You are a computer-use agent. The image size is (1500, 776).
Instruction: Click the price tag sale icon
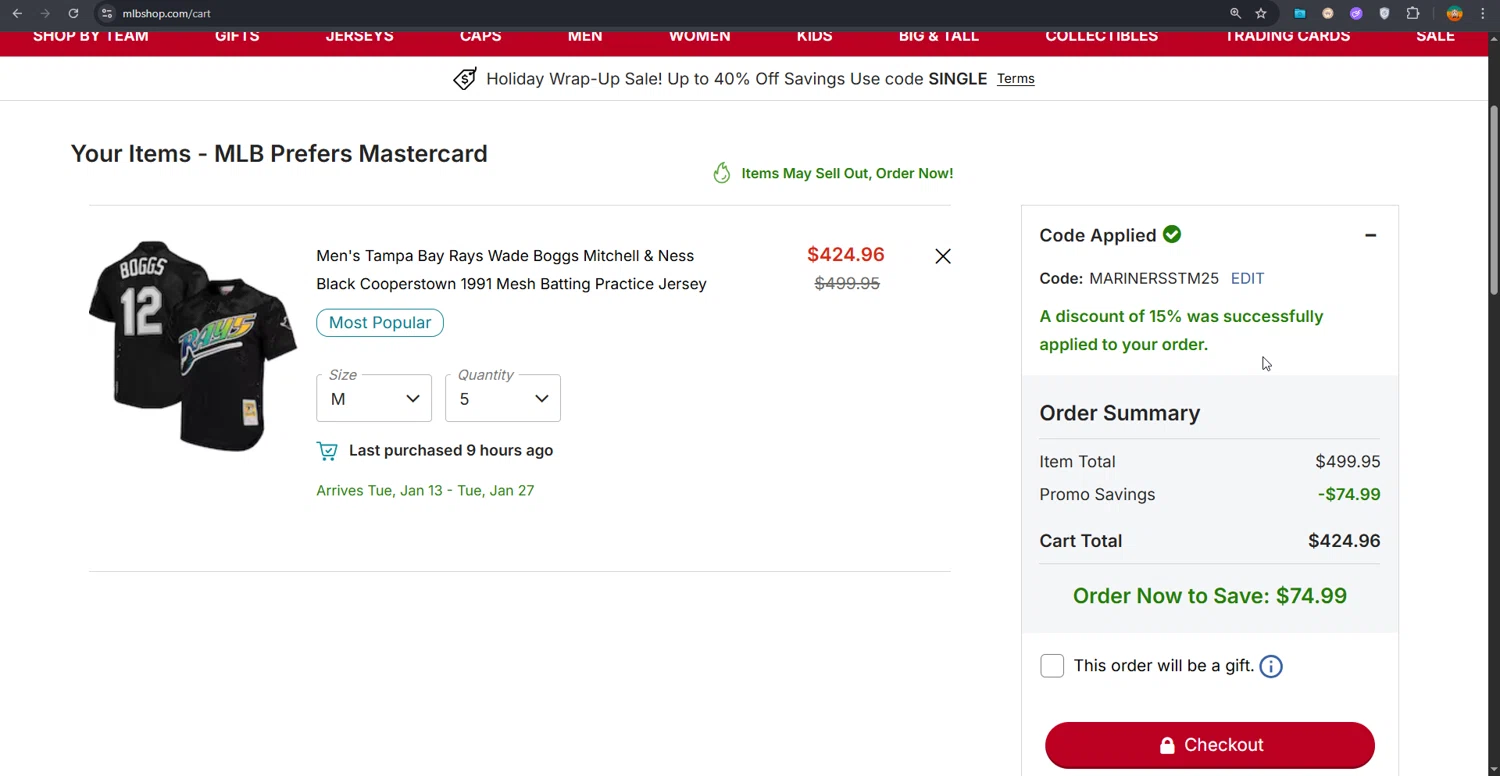465,80
